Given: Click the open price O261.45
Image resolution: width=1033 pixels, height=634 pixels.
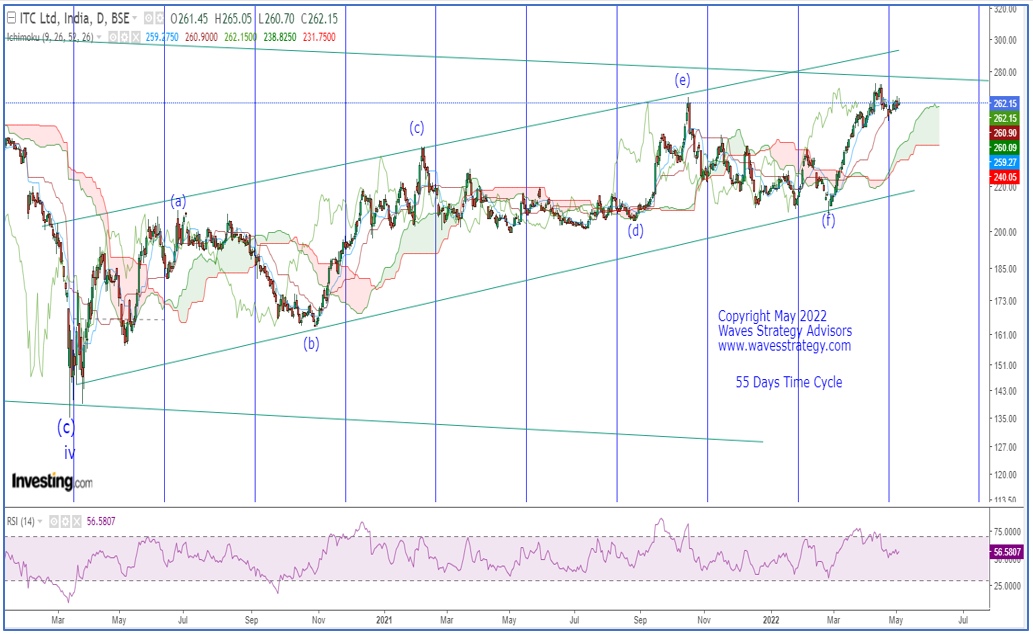Looking at the screenshot, I should point(189,18).
